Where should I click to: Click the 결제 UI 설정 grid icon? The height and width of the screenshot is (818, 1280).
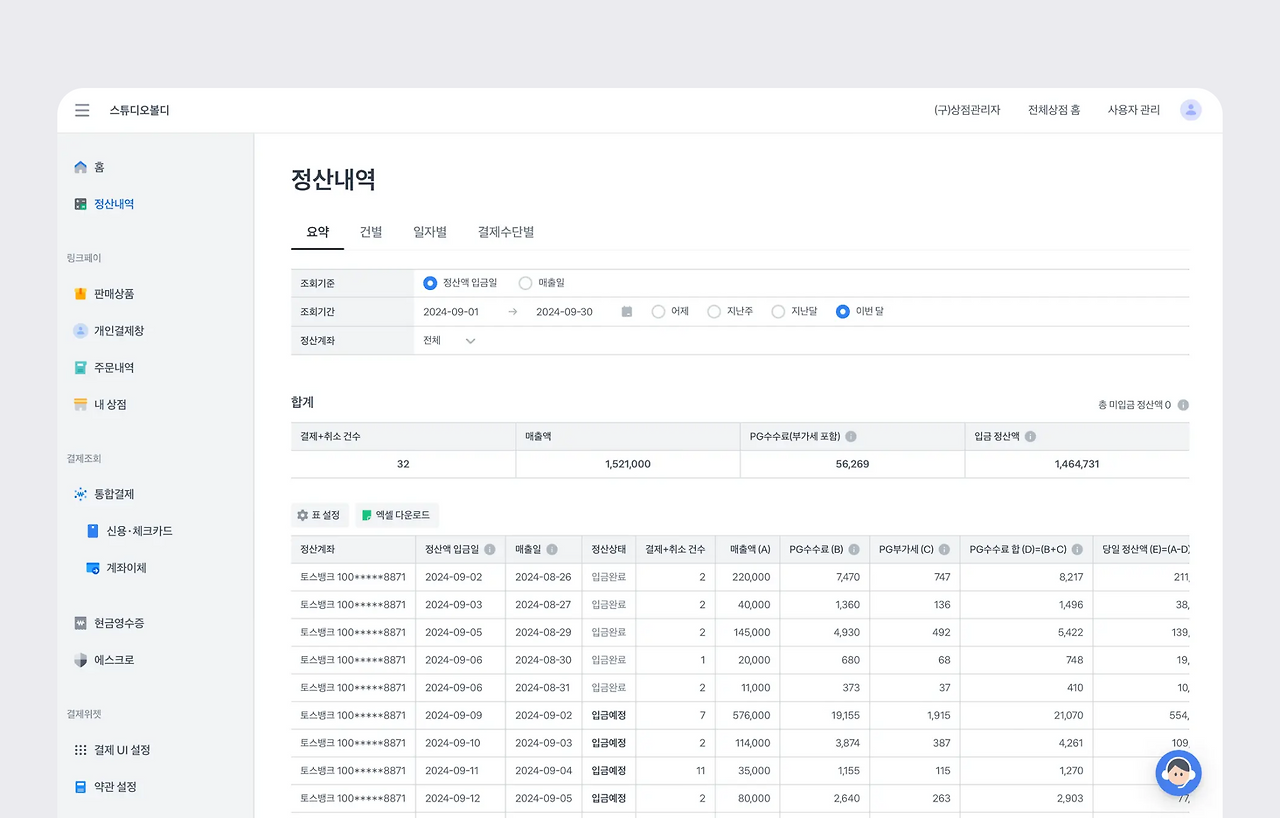pos(81,750)
